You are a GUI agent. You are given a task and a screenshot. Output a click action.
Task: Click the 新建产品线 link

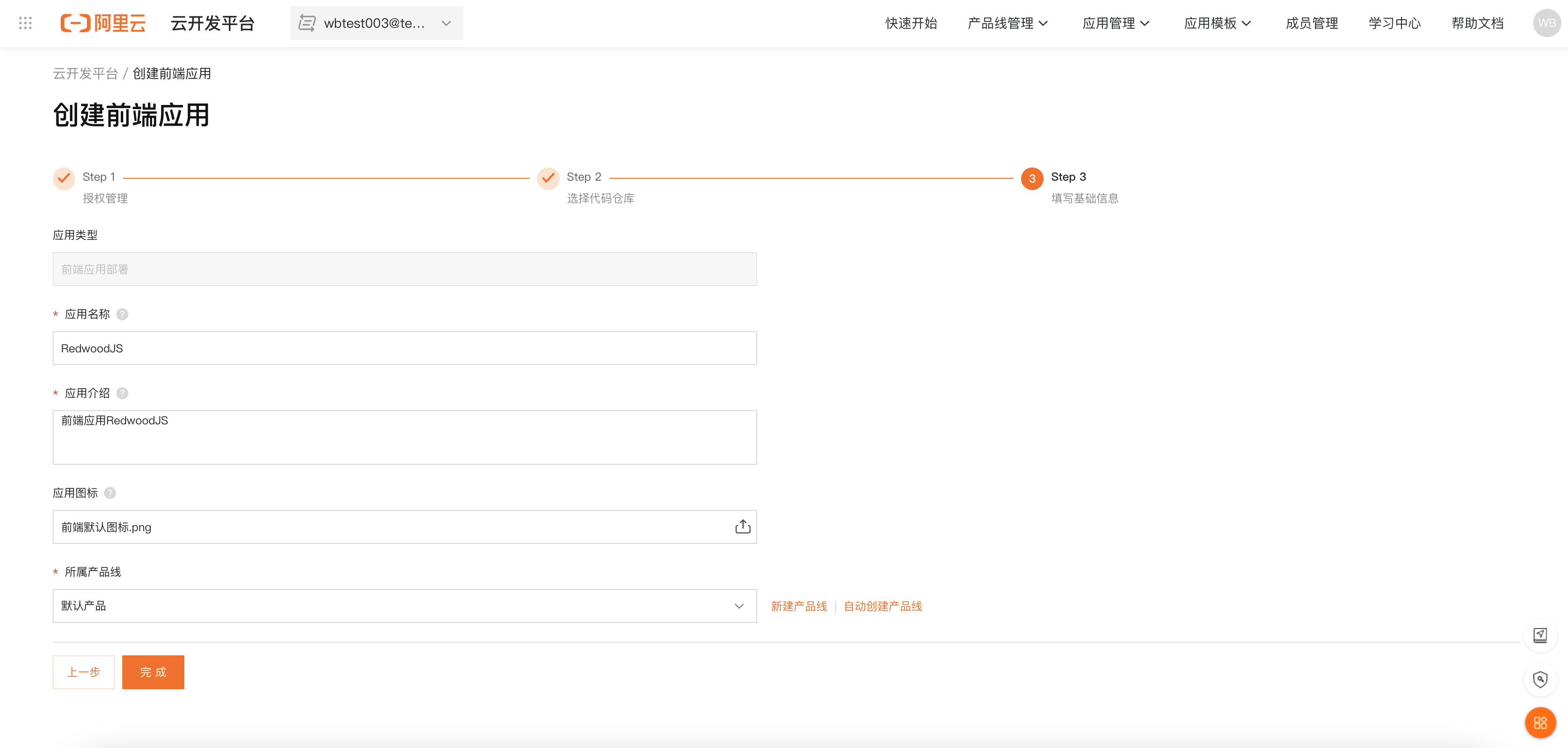(798, 605)
